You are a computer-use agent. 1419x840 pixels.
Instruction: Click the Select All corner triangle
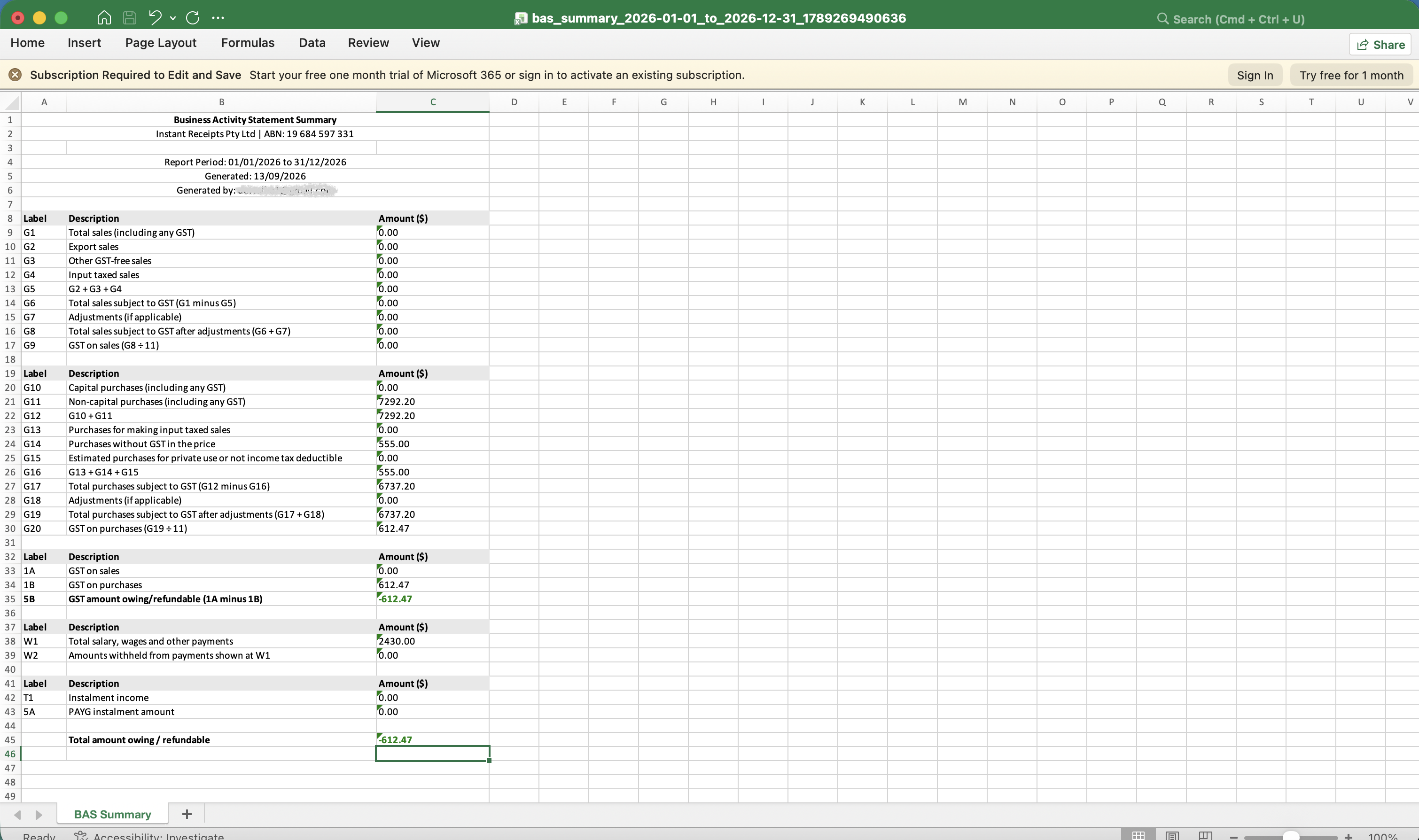pyautogui.click(x=11, y=102)
